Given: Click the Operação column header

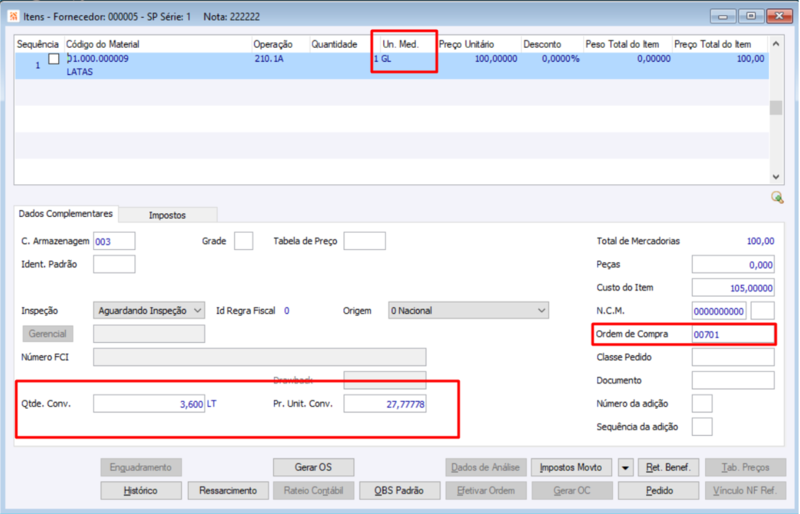Looking at the screenshot, I should (281, 44).
